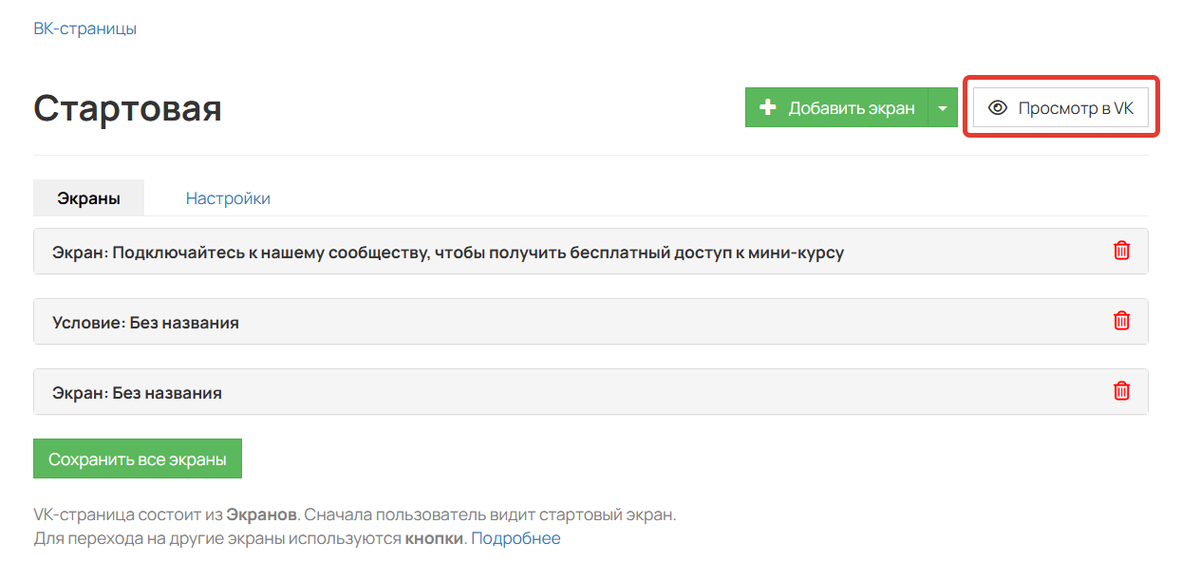
Task: Go back via ВК-страницы breadcrumb link
Action: pos(85,28)
